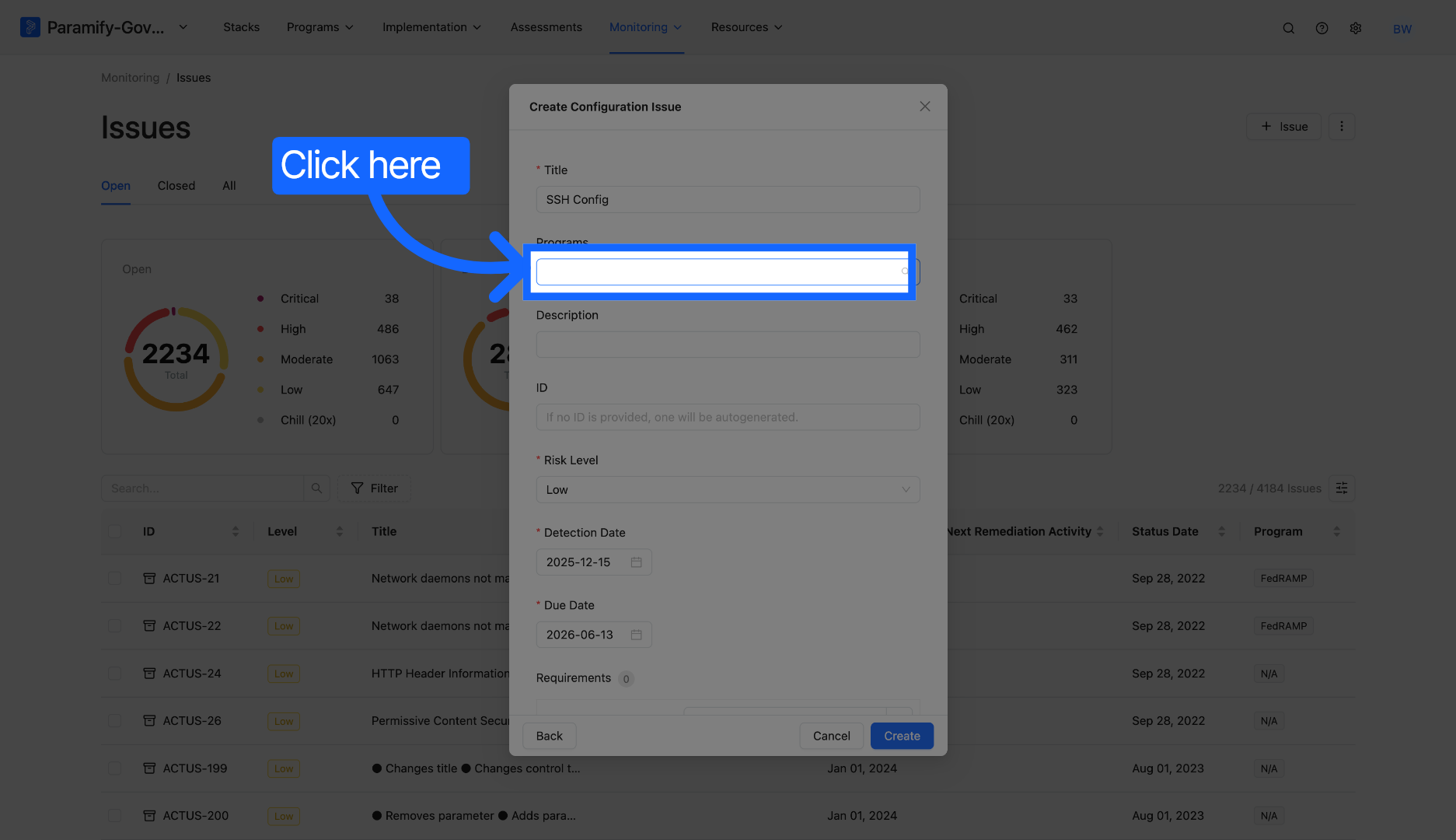Click archive icon for ACTUS-200
The image size is (1456, 840).
[x=149, y=816]
